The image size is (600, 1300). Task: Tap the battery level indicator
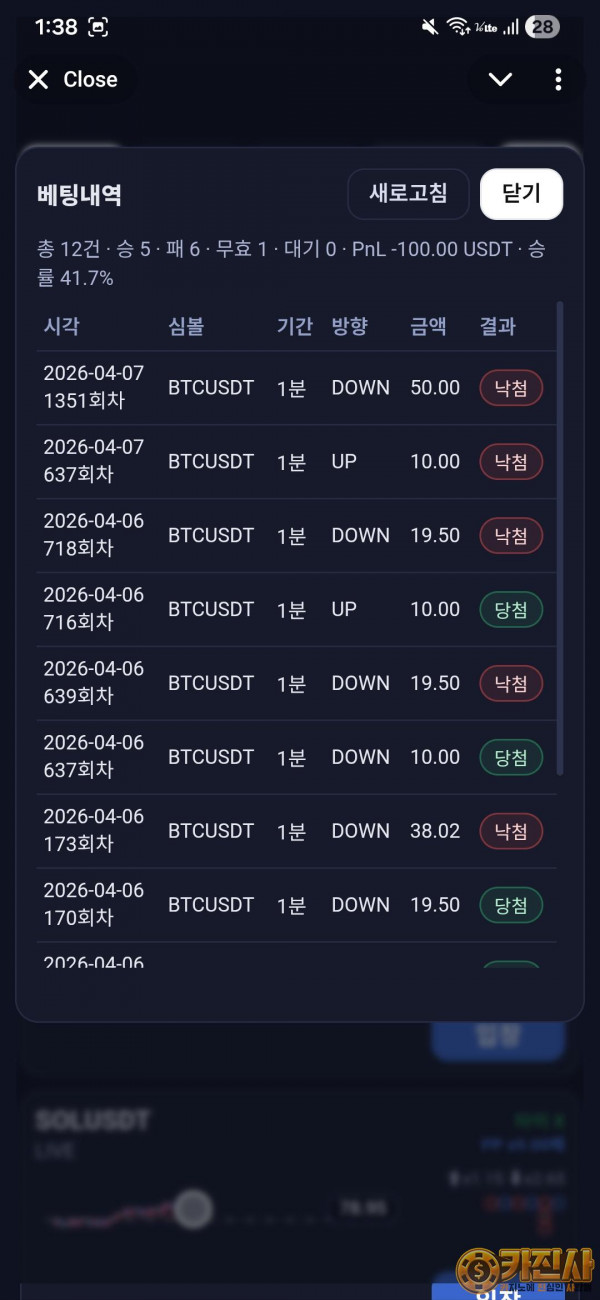[543, 27]
